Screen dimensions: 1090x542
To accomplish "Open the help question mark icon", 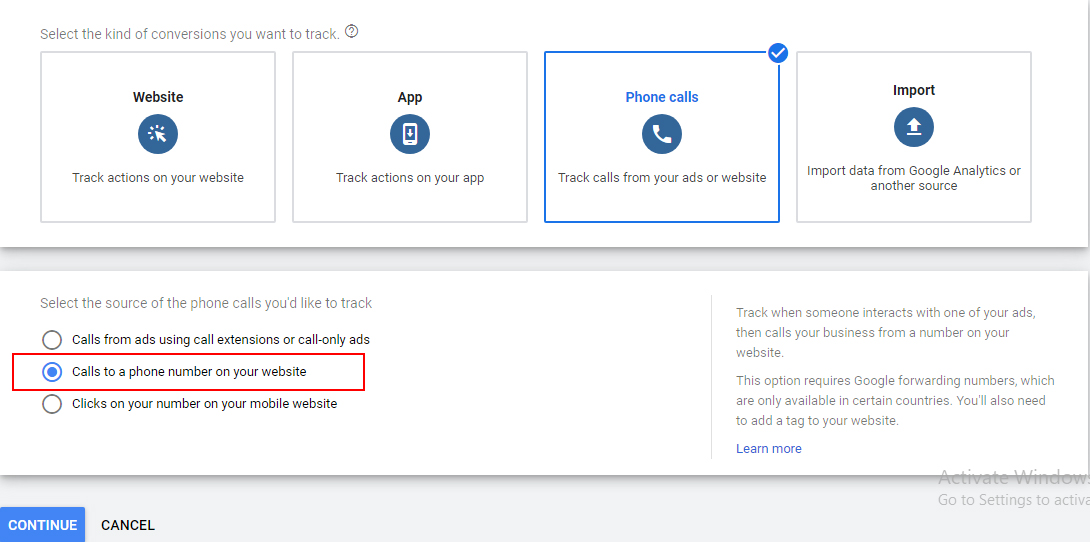I will point(352,31).
